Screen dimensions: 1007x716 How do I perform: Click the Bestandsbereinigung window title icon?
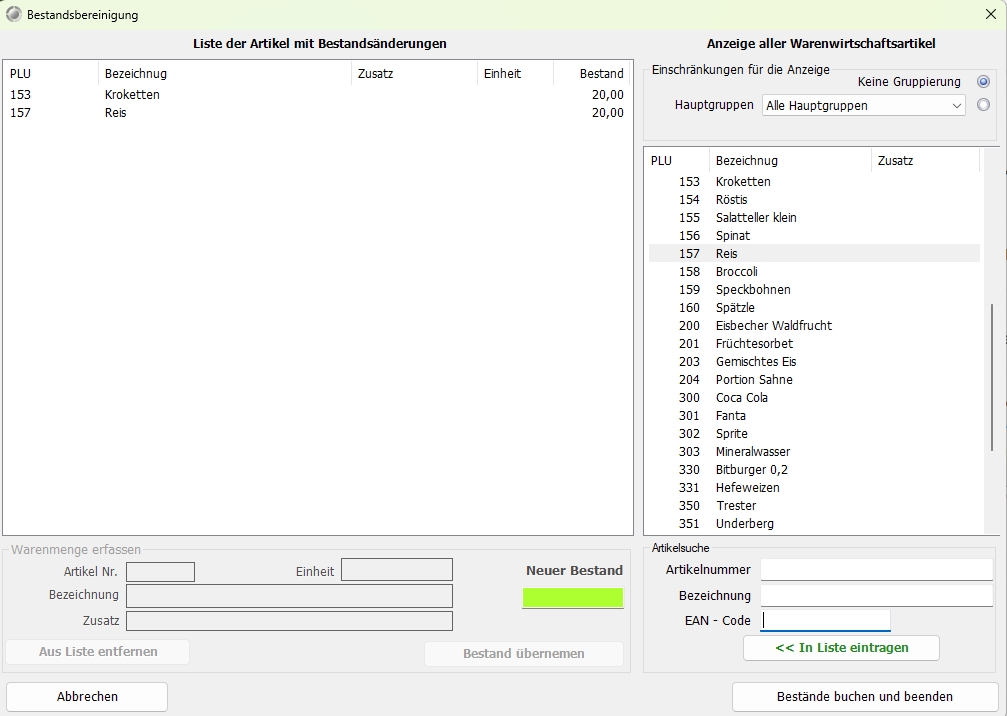pos(14,15)
